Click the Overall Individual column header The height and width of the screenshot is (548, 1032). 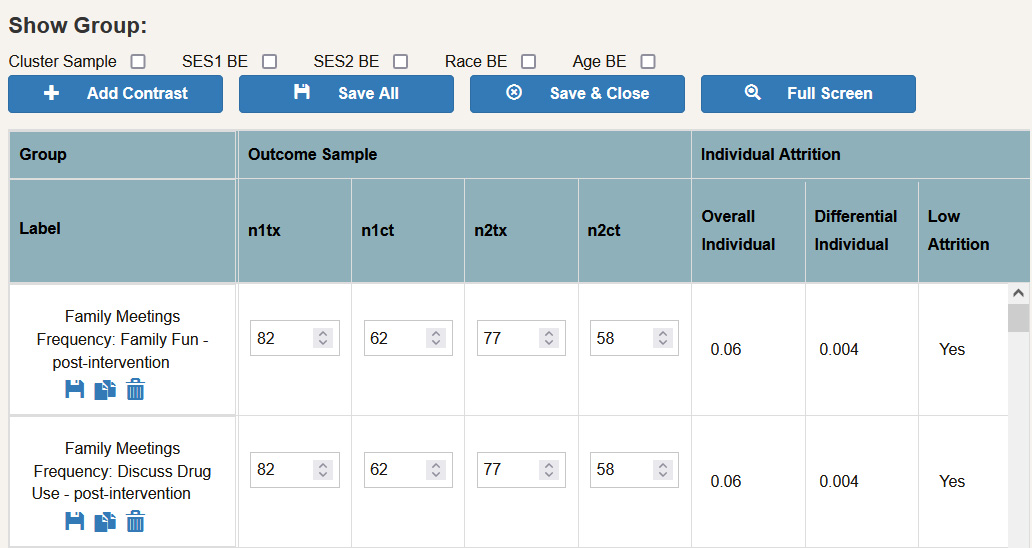point(748,231)
